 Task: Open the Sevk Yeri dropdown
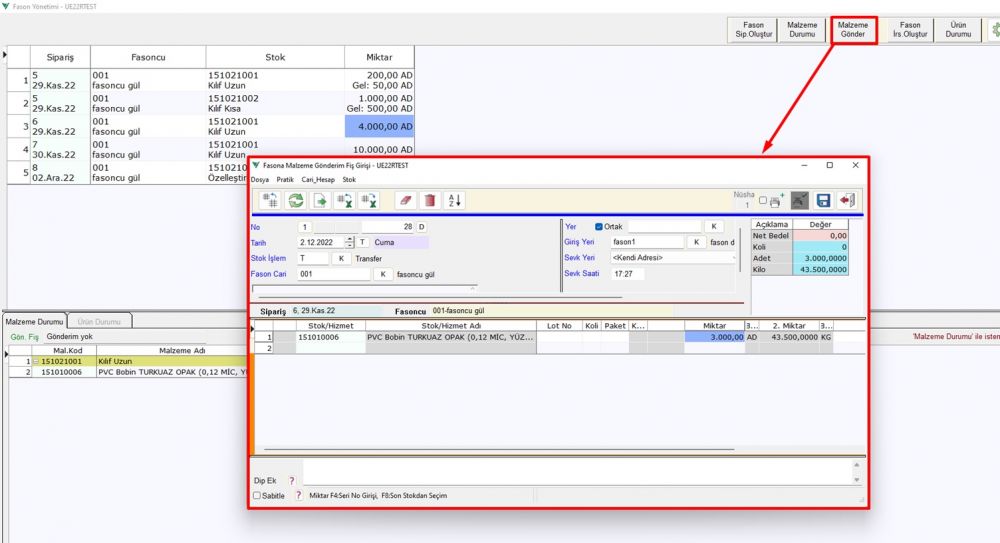733,258
